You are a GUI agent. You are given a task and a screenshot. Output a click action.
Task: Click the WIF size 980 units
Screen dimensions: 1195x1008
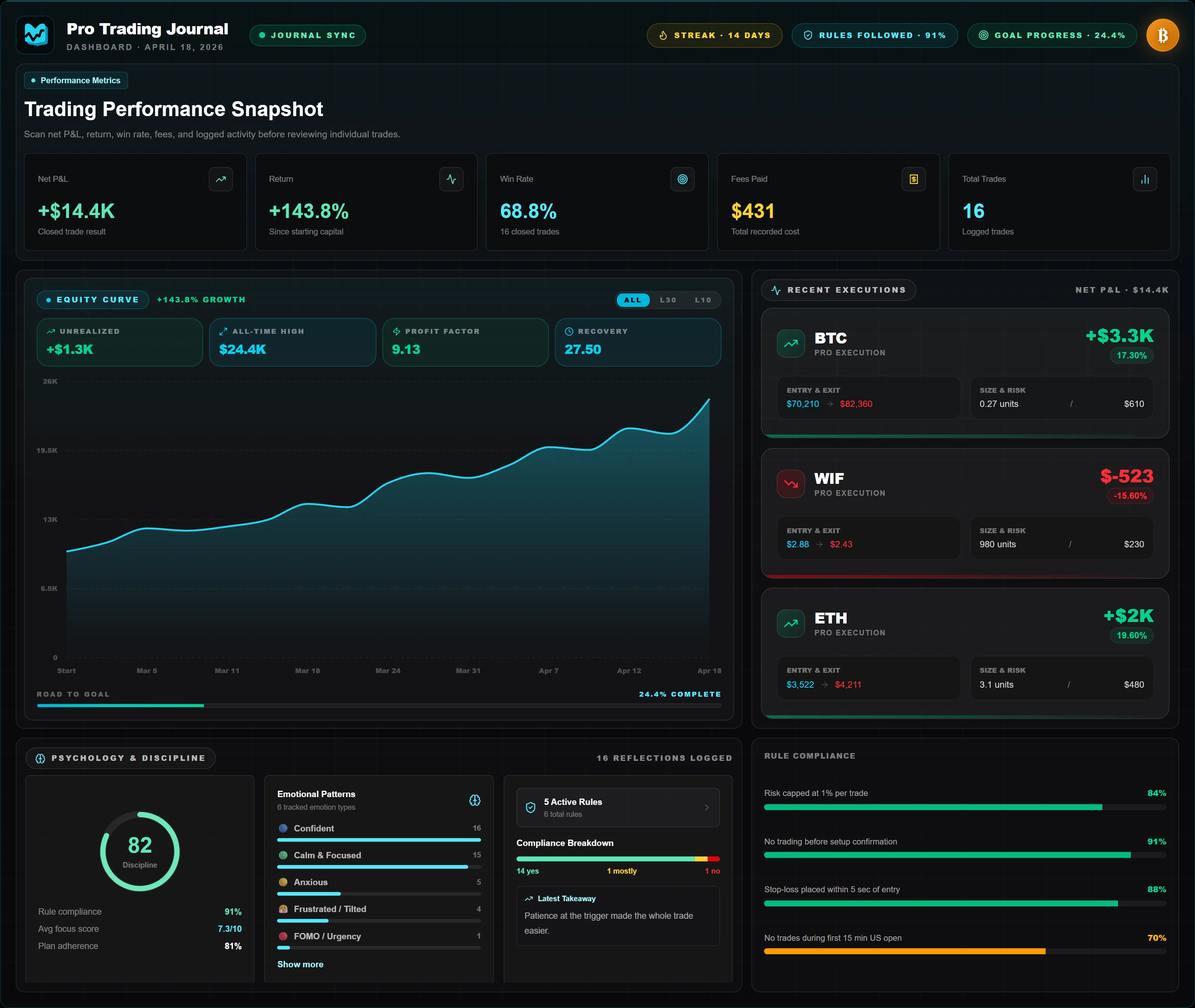[997, 545]
